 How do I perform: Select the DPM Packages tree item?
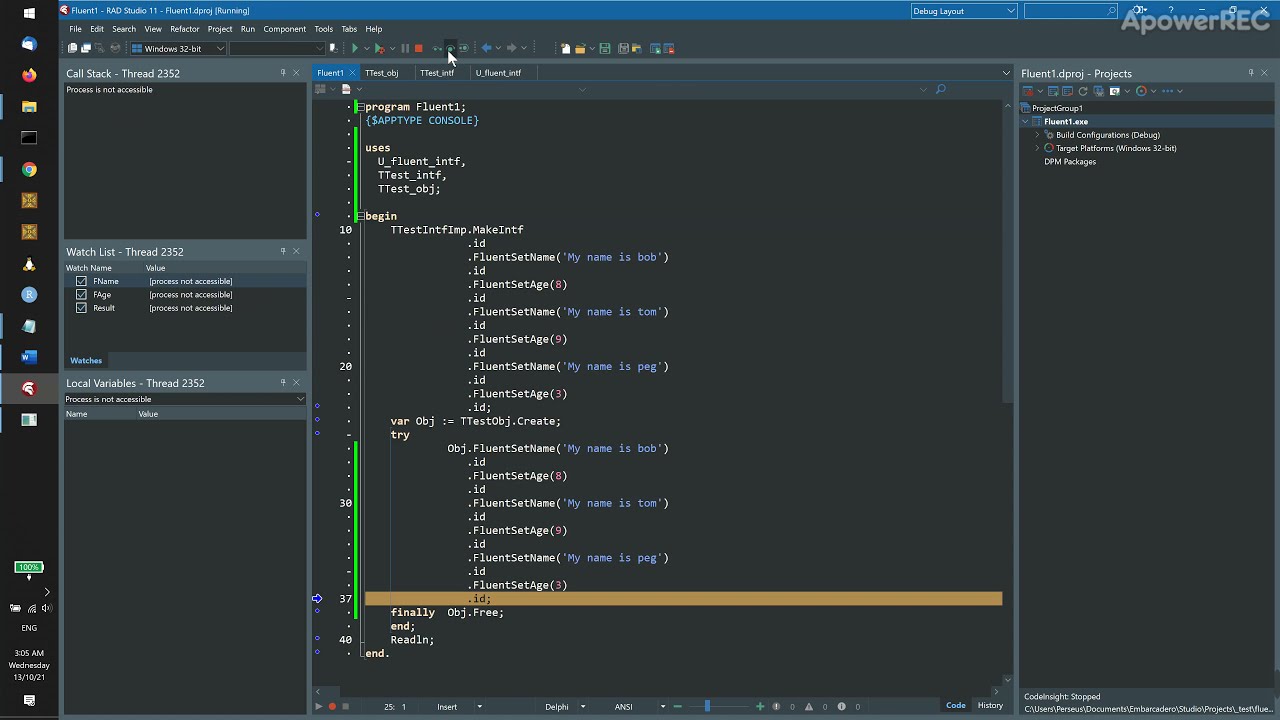tap(1070, 162)
